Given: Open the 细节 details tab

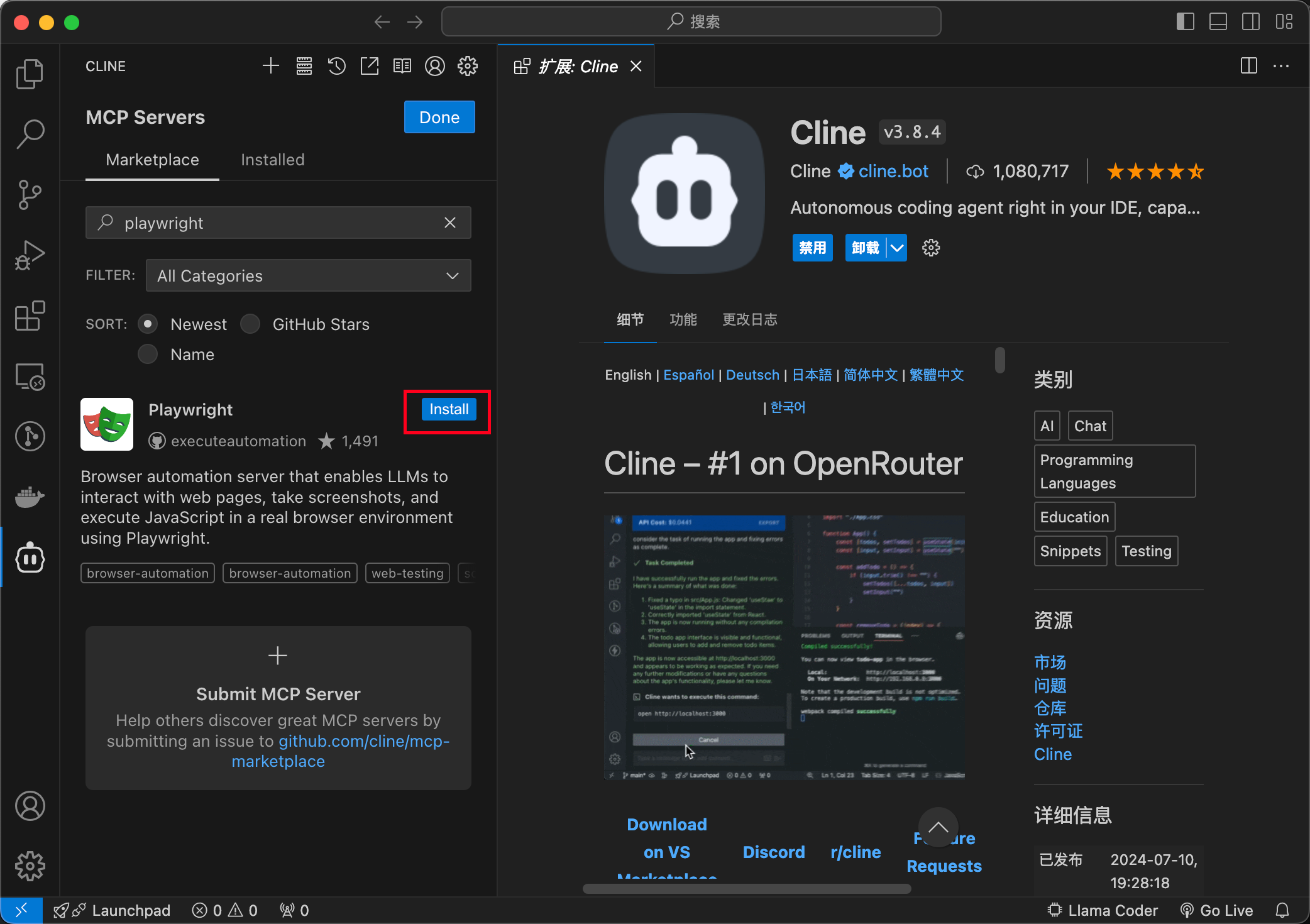Looking at the screenshot, I should click(630, 319).
